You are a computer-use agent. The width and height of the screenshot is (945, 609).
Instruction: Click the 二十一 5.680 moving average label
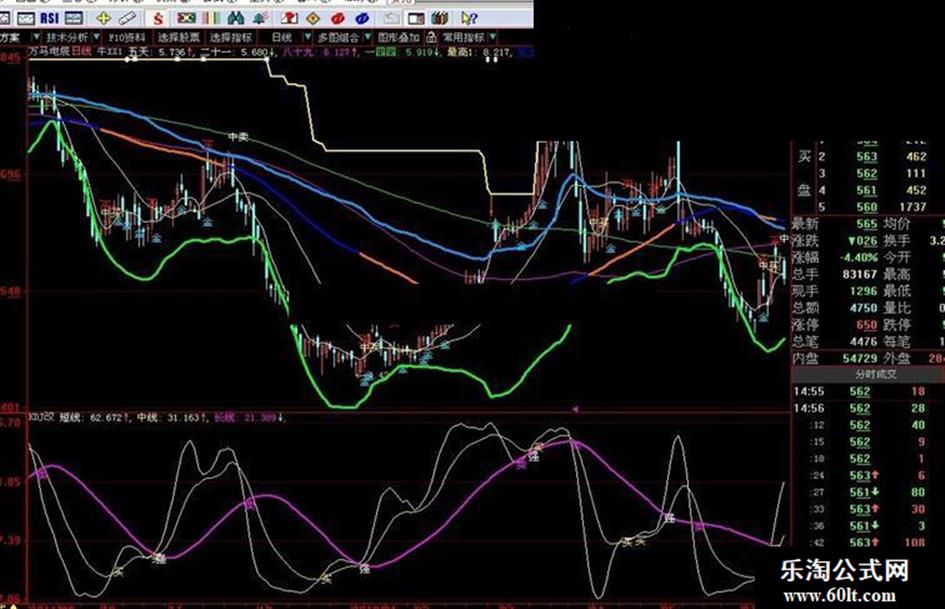[x=235, y=52]
